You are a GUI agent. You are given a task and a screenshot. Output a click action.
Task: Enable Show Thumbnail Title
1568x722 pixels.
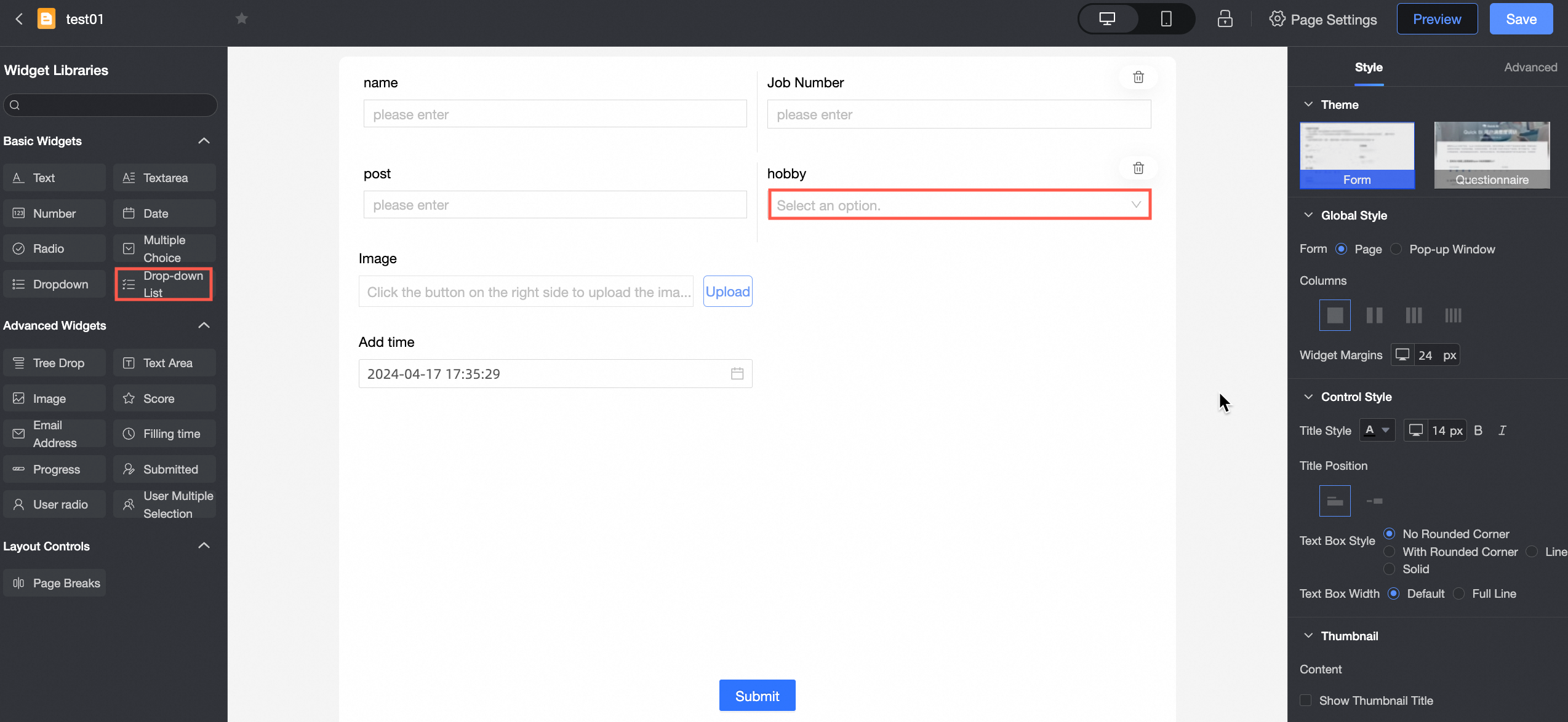pyautogui.click(x=1305, y=700)
